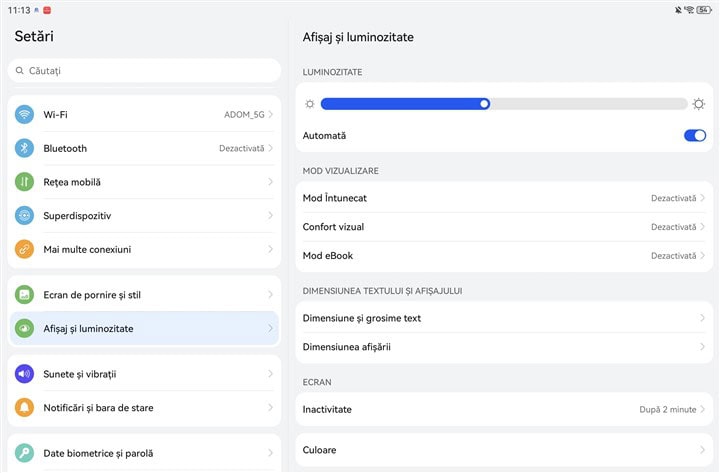This screenshot has height=473, width=720.
Task: Open Mai multe conexiuni row
Action: pos(144,249)
